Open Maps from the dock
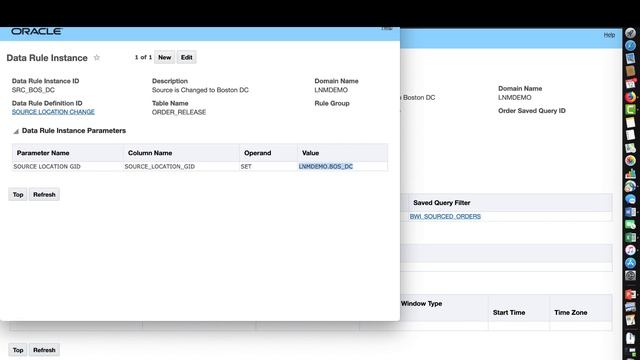Viewport: 640px width, 360px height. coord(631,148)
